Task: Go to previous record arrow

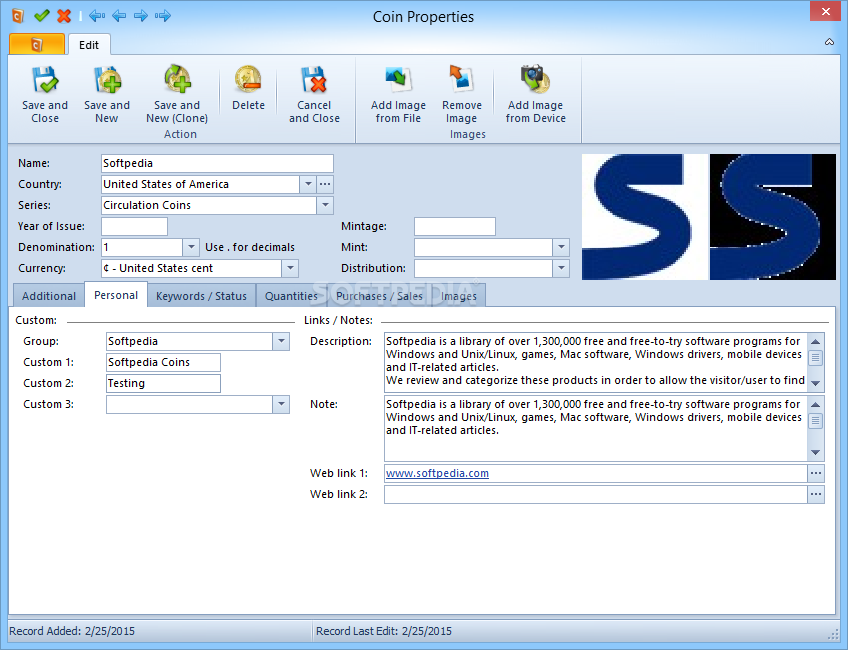Action: [119, 16]
